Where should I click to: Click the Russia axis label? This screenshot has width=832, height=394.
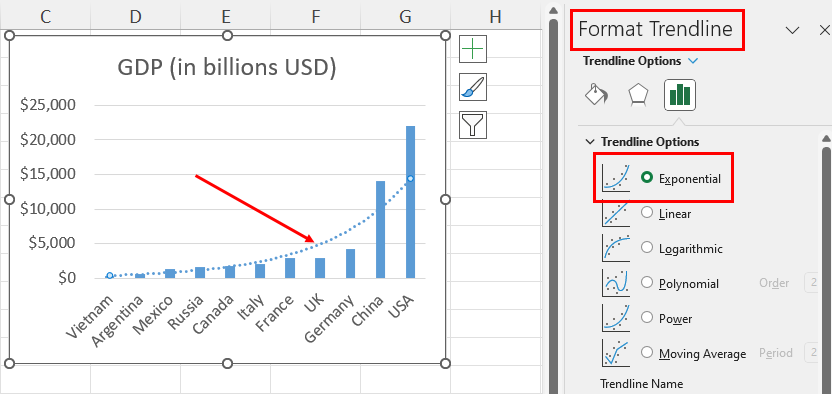point(187,312)
